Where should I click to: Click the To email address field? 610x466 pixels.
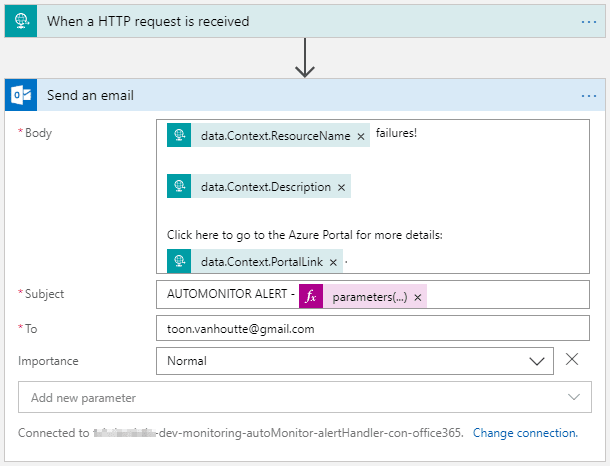pos(373,329)
